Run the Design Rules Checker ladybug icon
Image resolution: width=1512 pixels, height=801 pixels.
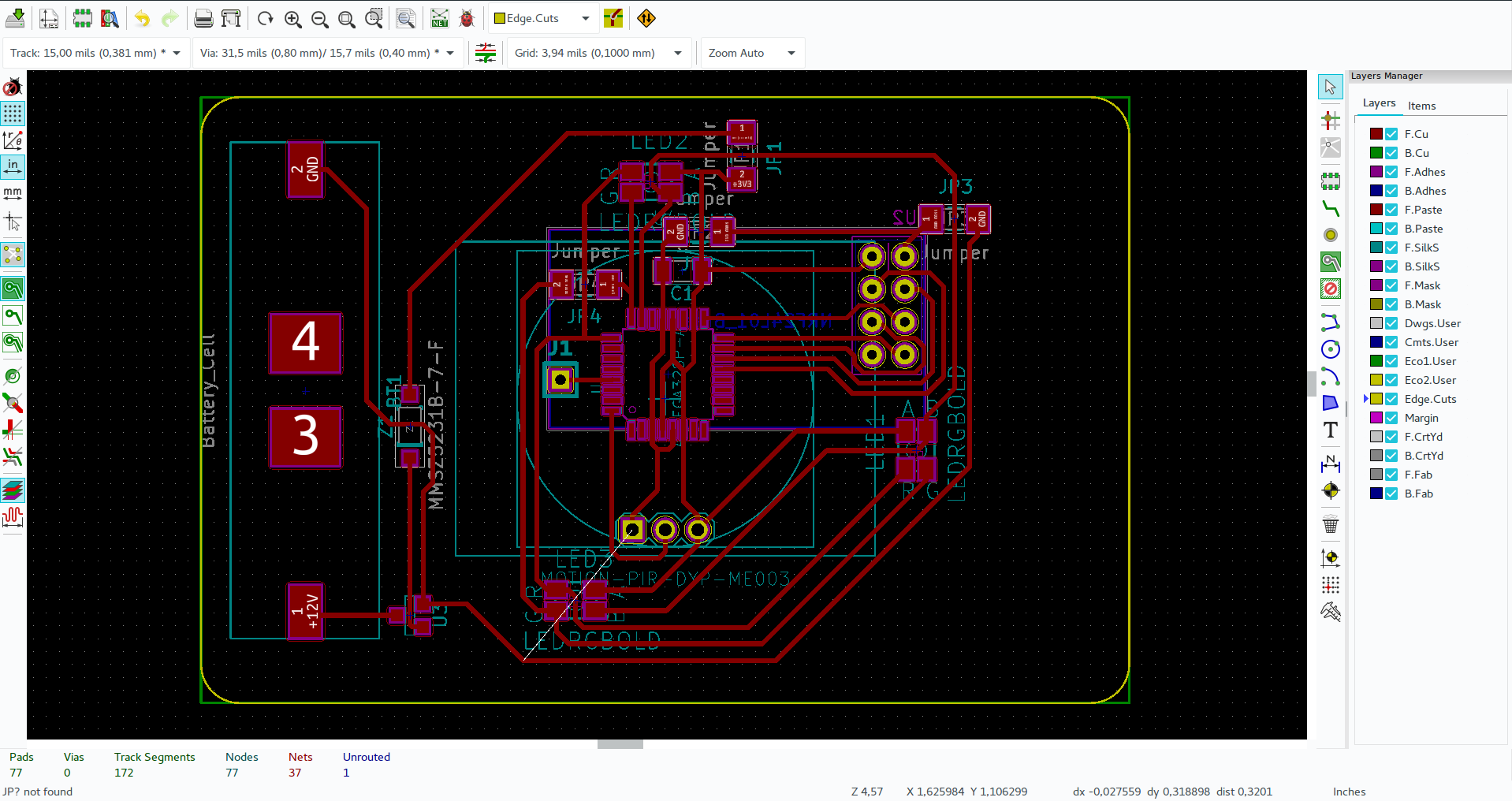click(x=466, y=18)
